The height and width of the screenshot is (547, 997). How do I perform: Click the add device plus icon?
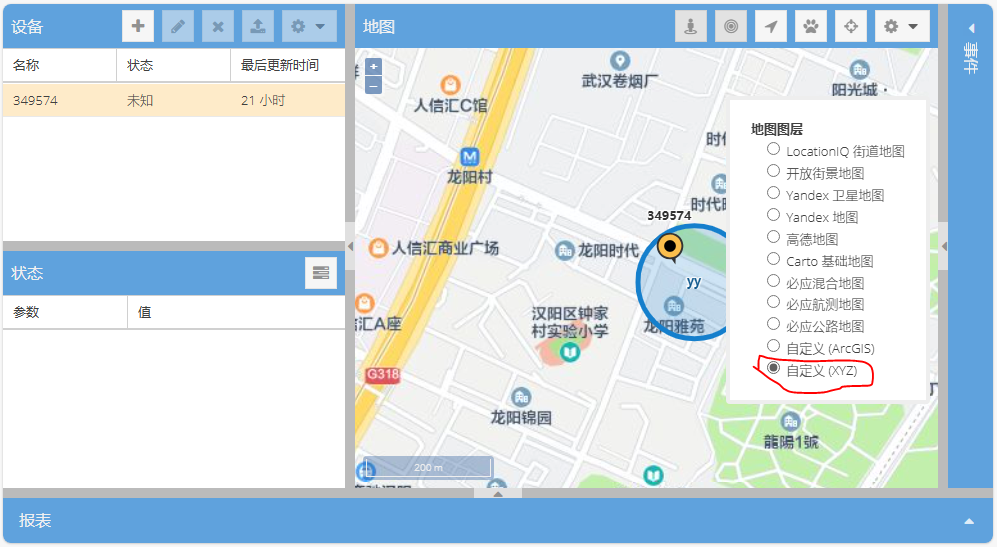[138, 26]
